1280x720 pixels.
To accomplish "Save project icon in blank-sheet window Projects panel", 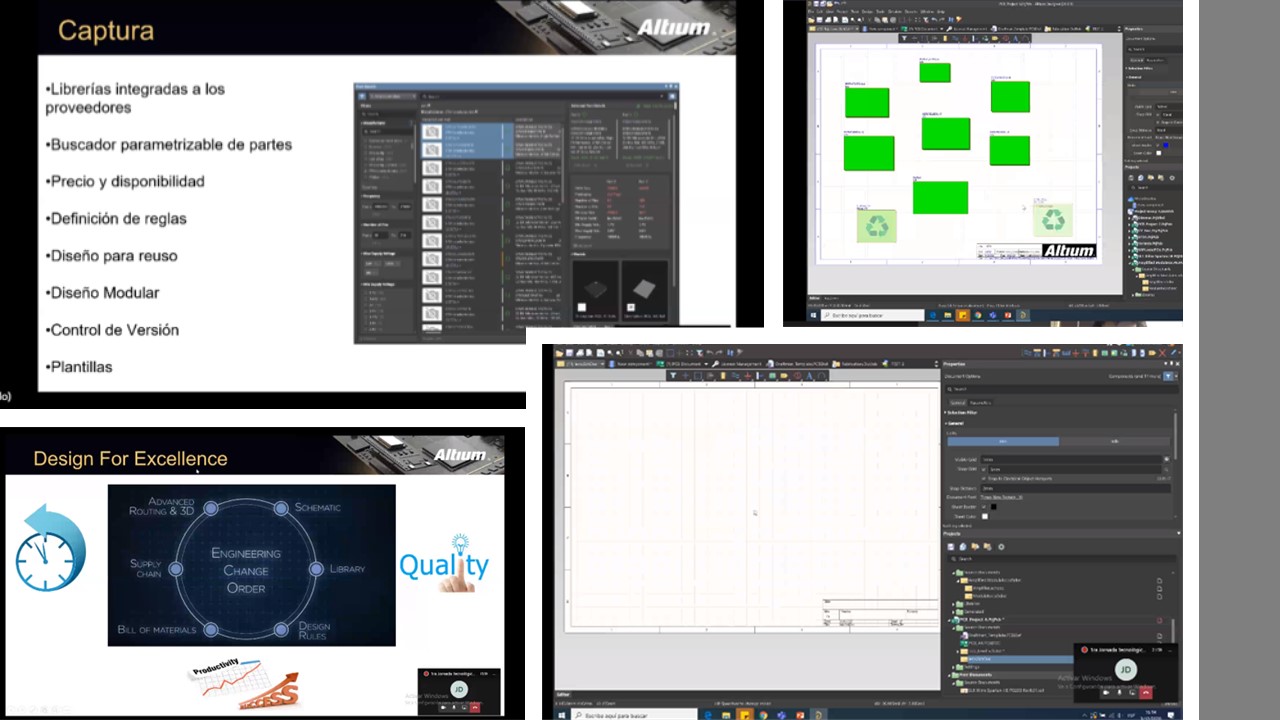I will pos(951,547).
